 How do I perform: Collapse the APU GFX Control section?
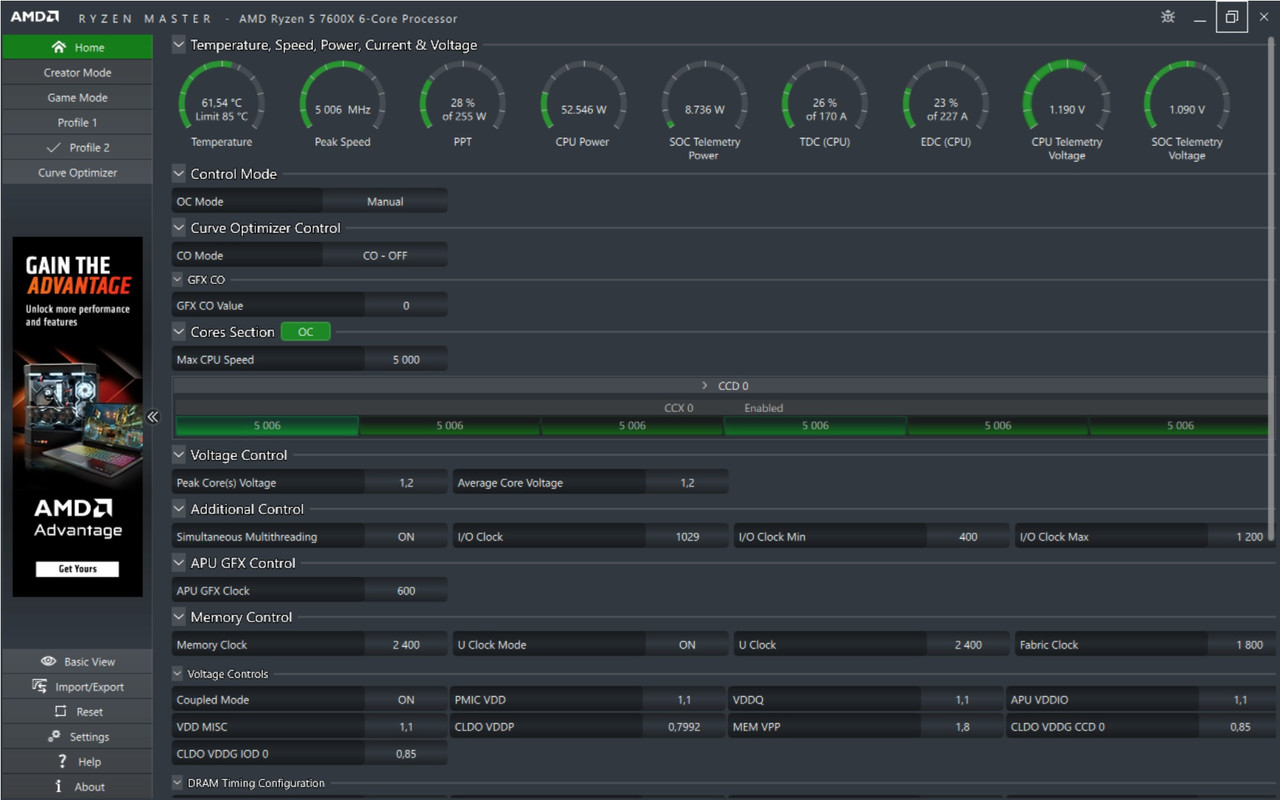point(178,562)
